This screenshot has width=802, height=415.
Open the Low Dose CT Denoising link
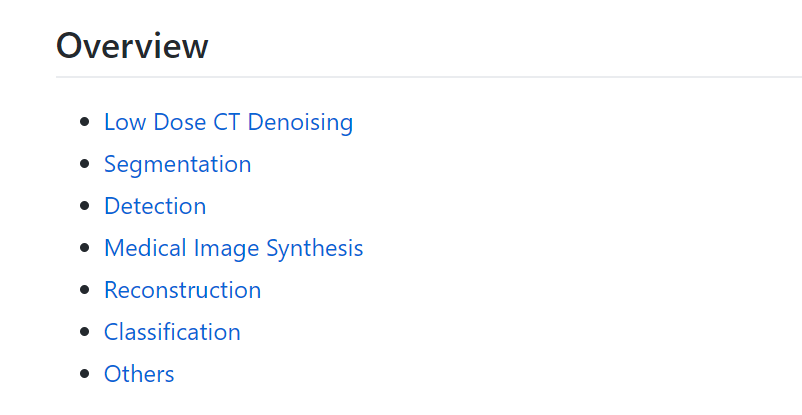point(228,122)
